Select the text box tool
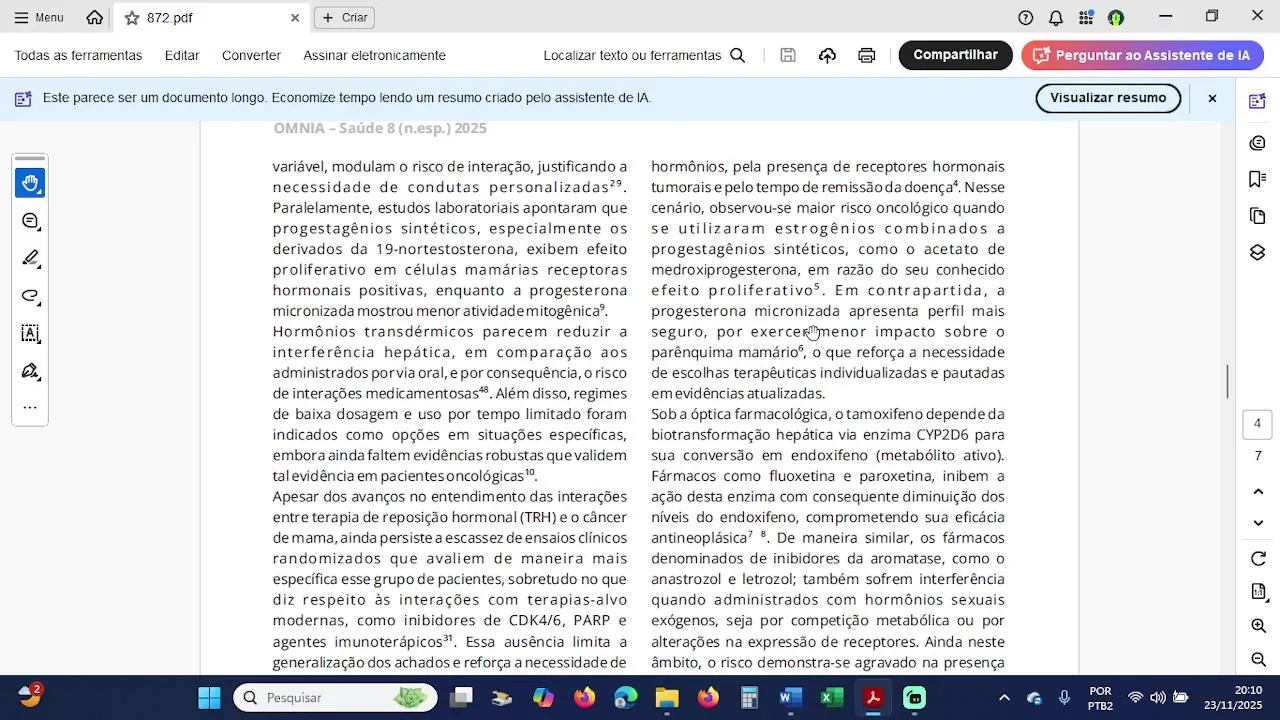 (30, 334)
